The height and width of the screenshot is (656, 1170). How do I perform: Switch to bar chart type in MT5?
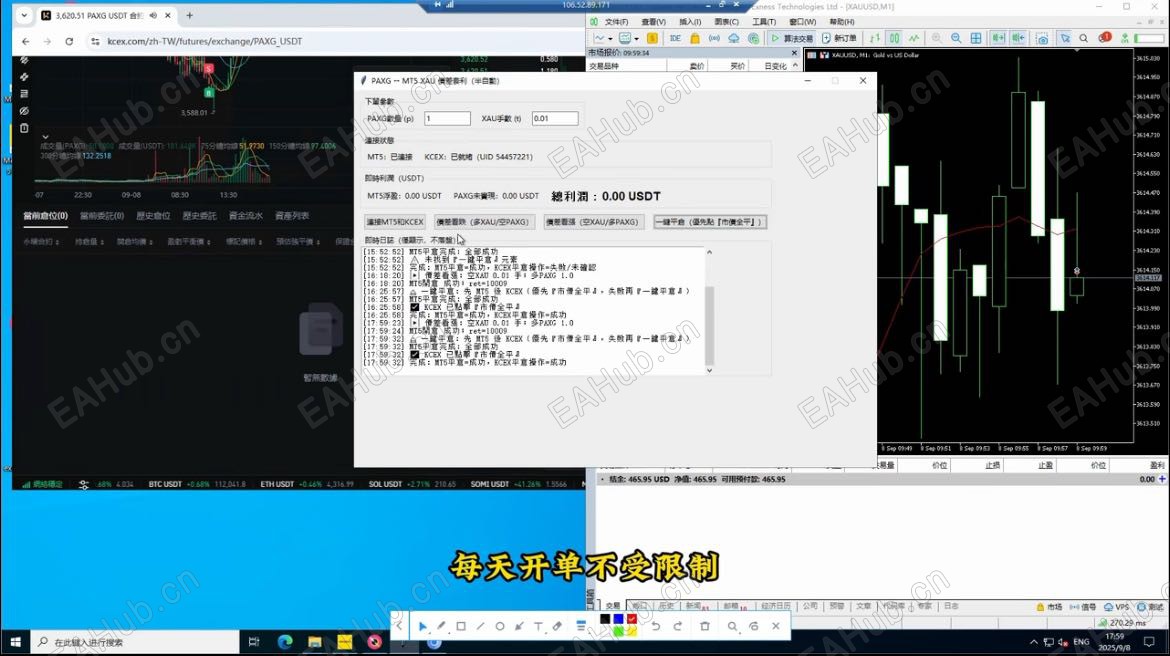[875, 38]
